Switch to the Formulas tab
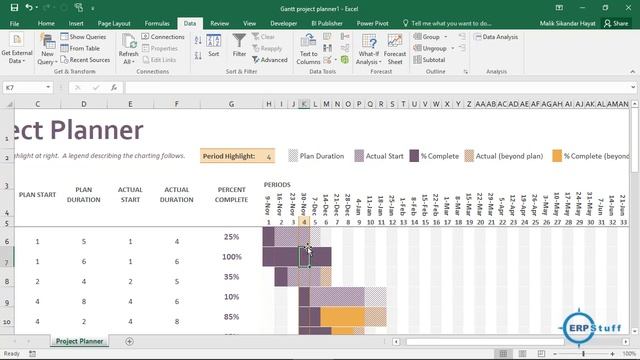 157,23
